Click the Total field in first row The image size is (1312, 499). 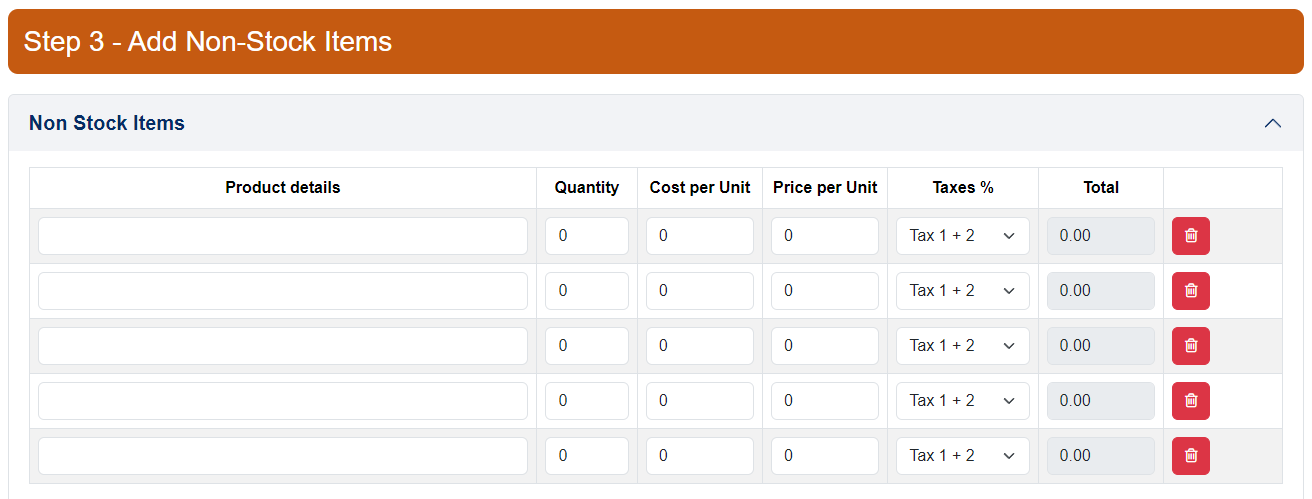(1101, 236)
